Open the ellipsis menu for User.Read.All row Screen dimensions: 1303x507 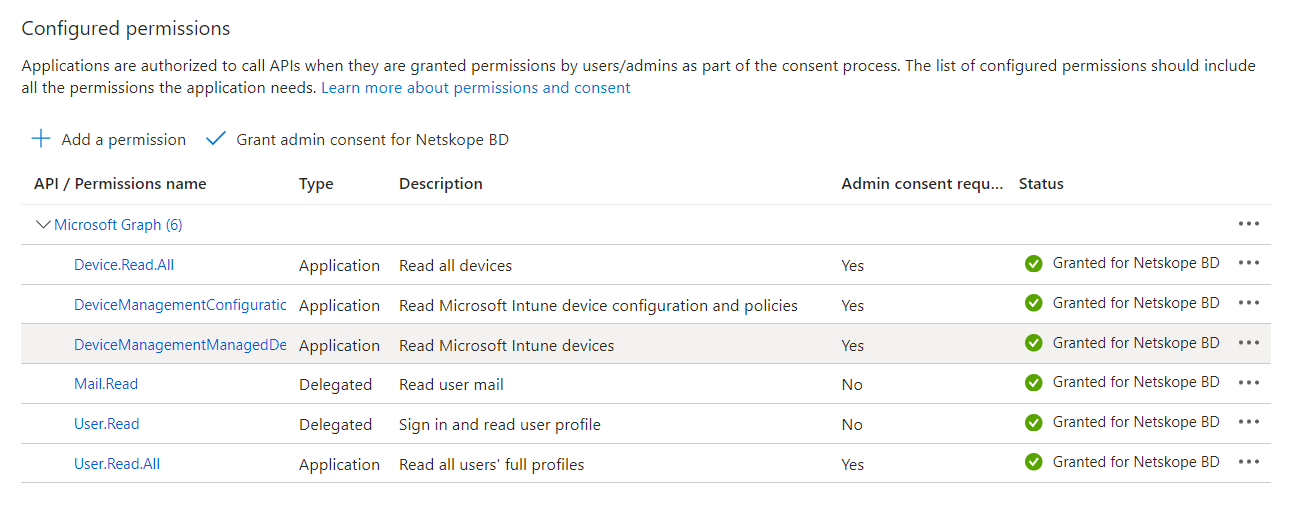pyautogui.click(x=1249, y=462)
